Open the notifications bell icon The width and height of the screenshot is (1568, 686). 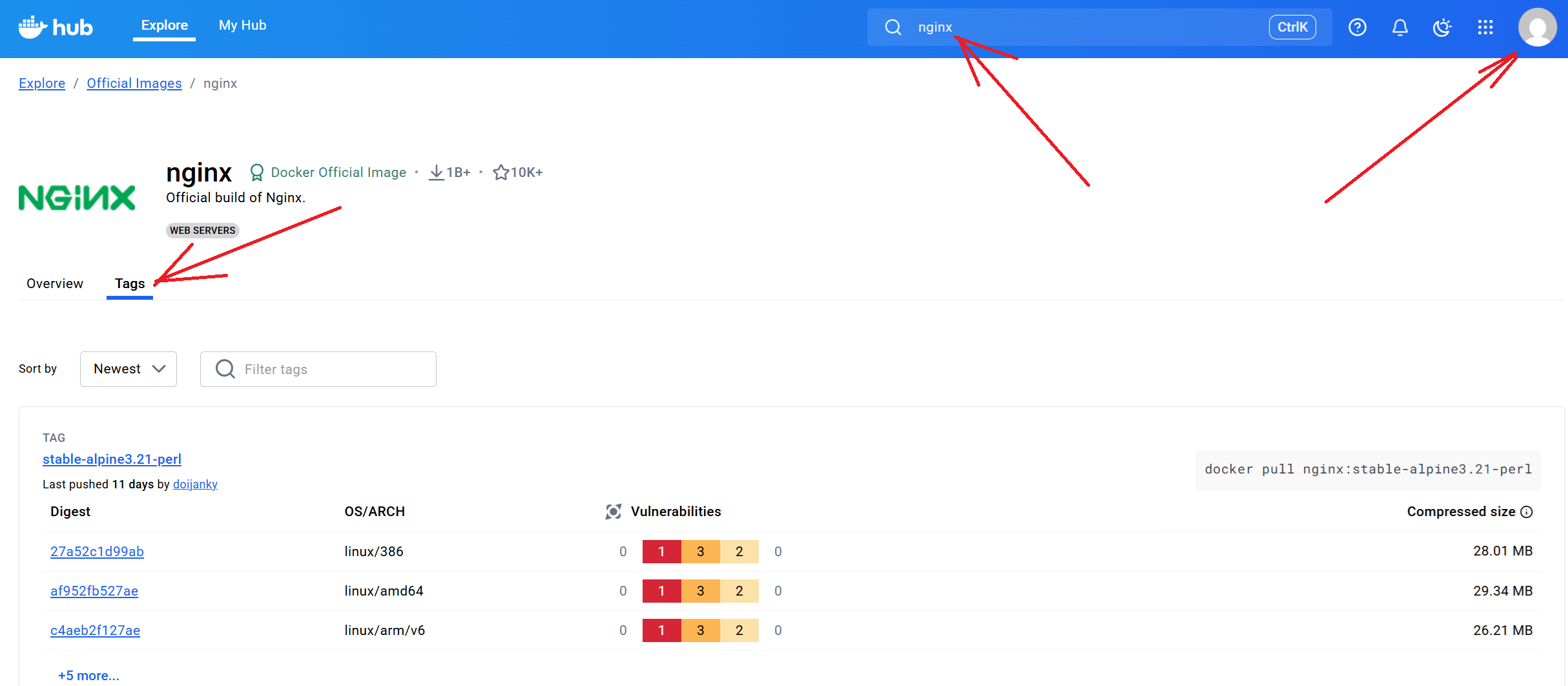tap(1400, 27)
